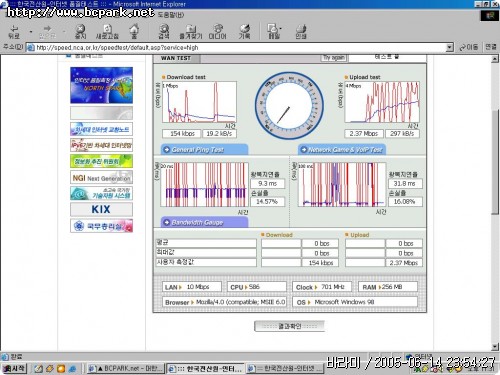Click the Go button beside address bar
The width and height of the screenshot is (500, 375).
(x=468, y=48)
